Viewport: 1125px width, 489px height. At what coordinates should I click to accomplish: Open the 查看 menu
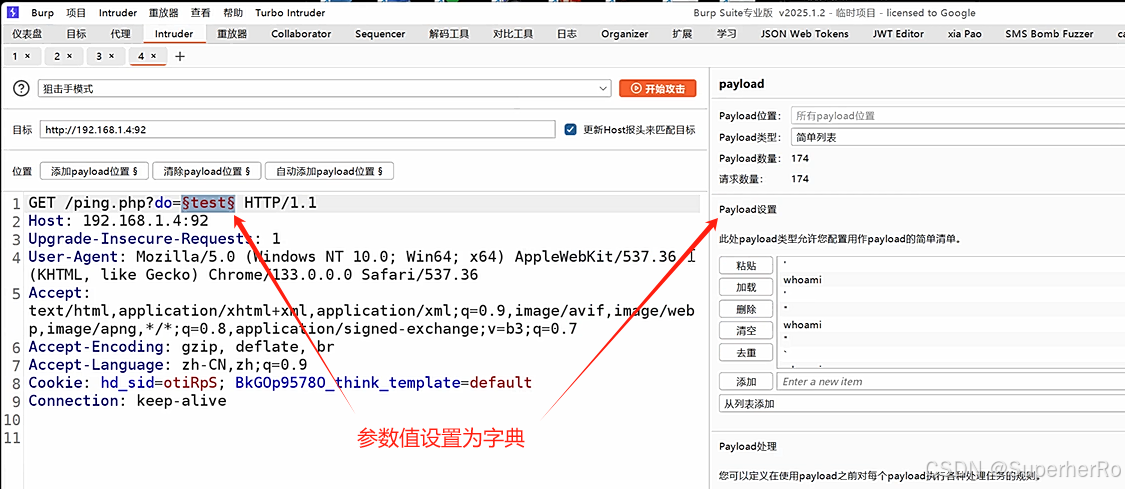click(201, 13)
